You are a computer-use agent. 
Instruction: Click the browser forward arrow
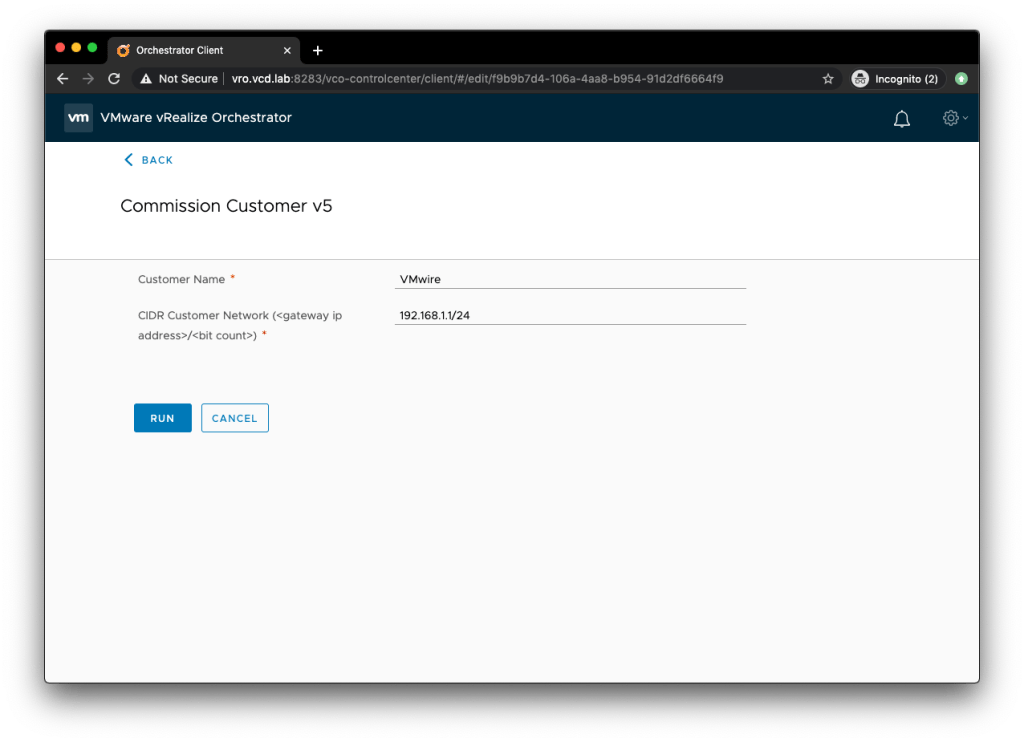[x=88, y=79]
